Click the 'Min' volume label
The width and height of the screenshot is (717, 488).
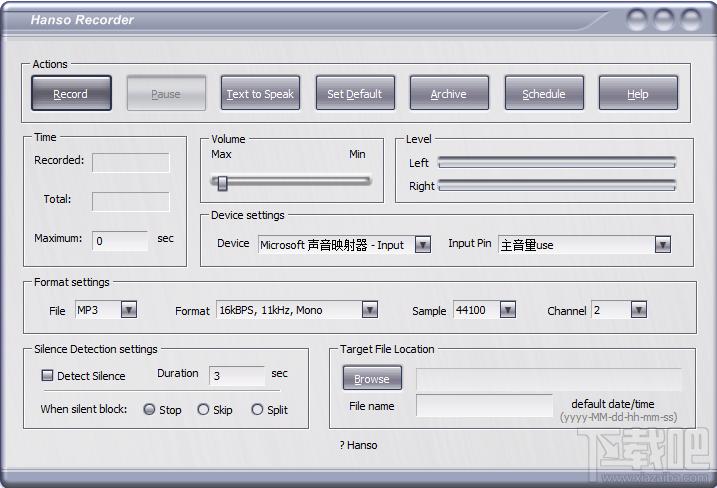coord(357,154)
